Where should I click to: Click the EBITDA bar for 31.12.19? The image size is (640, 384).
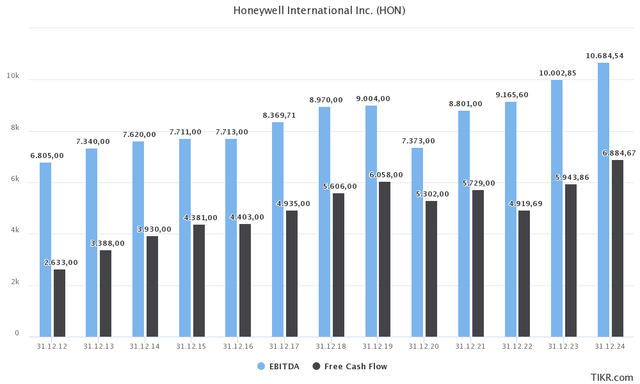(x=371, y=222)
